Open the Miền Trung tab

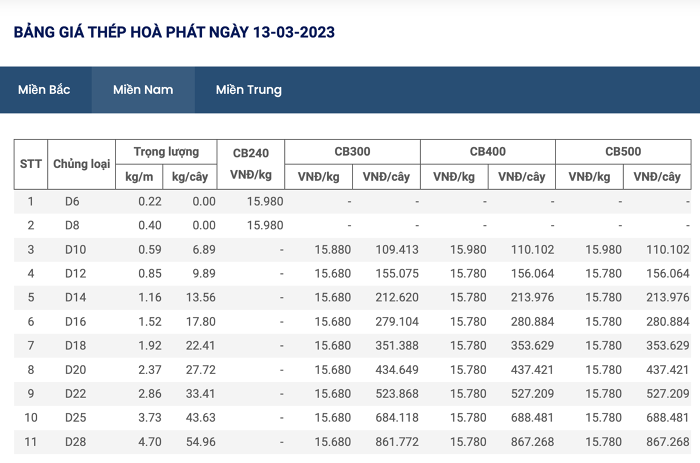249,90
